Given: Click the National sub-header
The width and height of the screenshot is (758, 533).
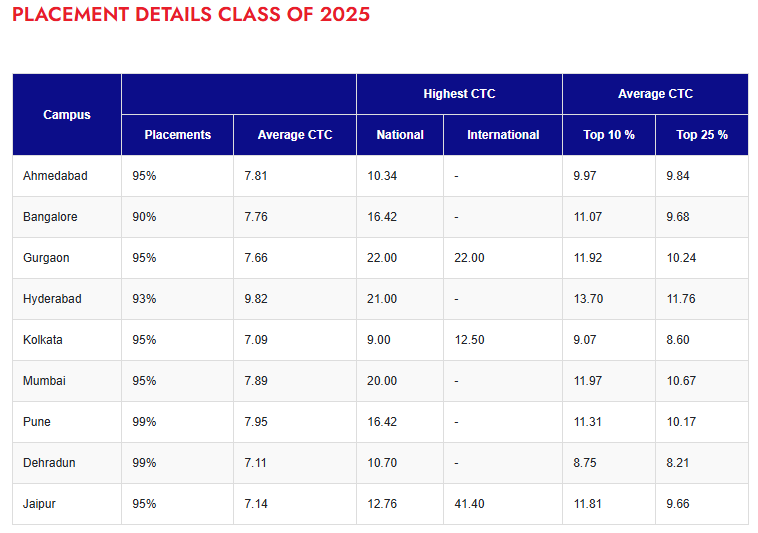Looking at the screenshot, I should tap(400, 135).
